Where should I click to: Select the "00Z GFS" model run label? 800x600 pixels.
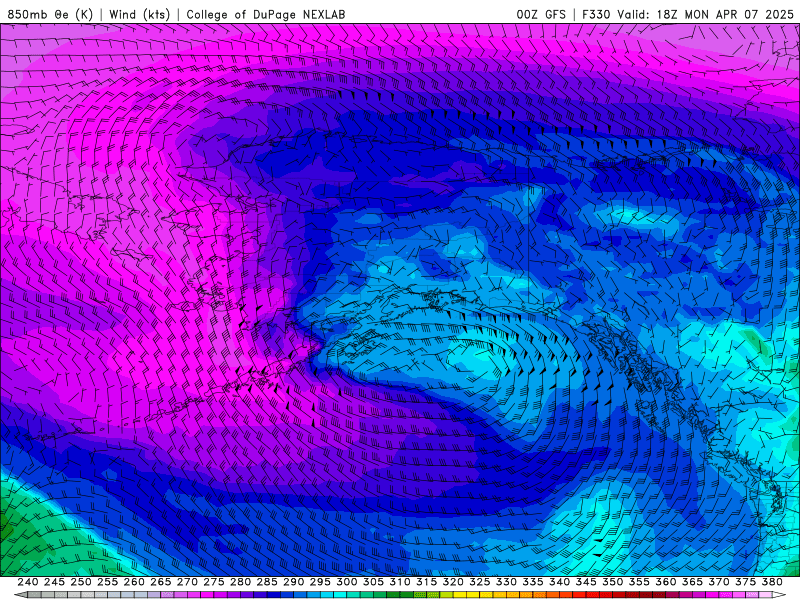541,14
